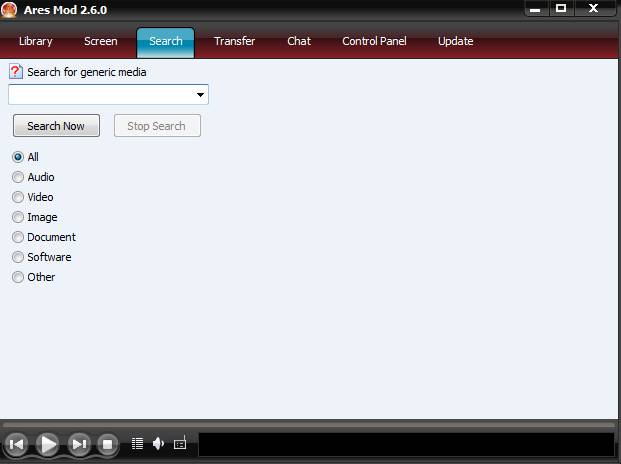Click the Ares Mod app logo icon

pyautogui.click(x=9, y=9)
